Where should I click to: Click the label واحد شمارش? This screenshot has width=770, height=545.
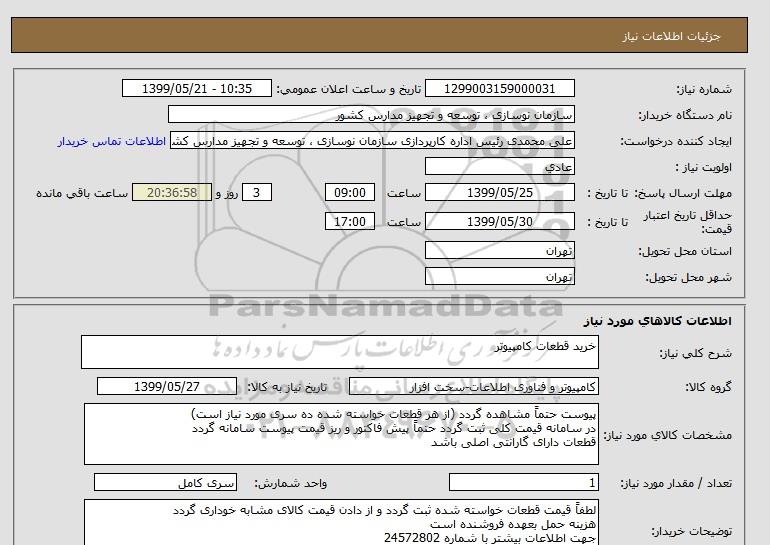tap(290, 484)
